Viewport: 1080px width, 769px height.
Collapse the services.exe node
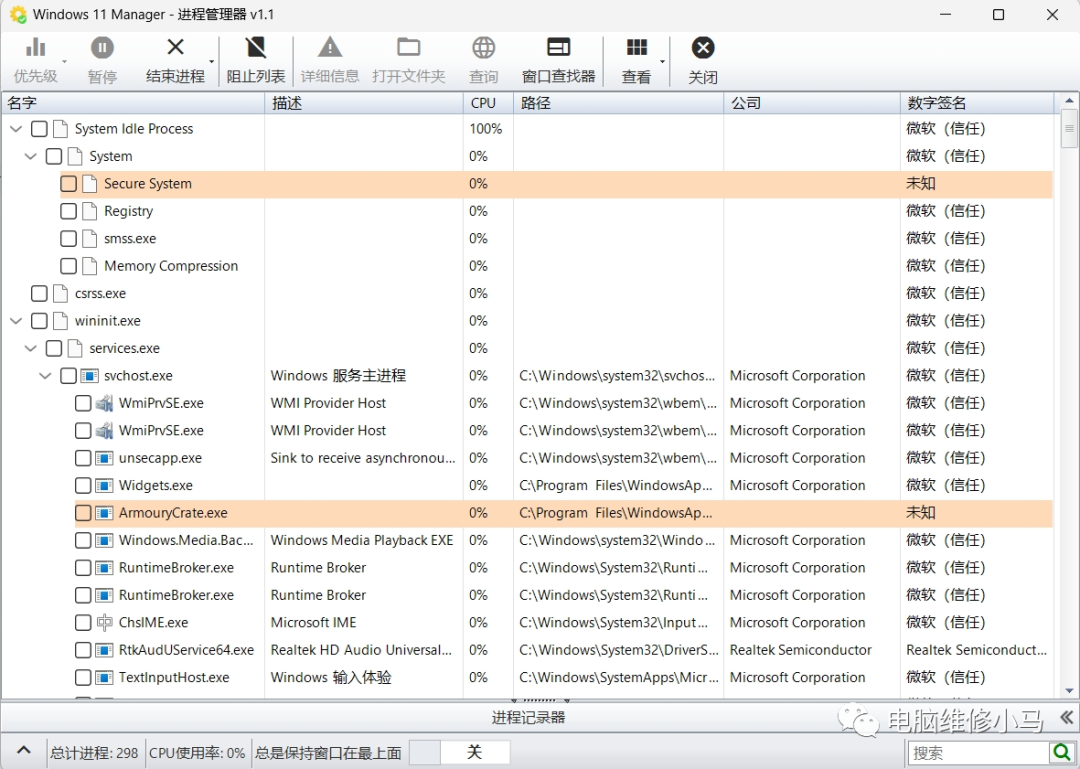(31, 349)
